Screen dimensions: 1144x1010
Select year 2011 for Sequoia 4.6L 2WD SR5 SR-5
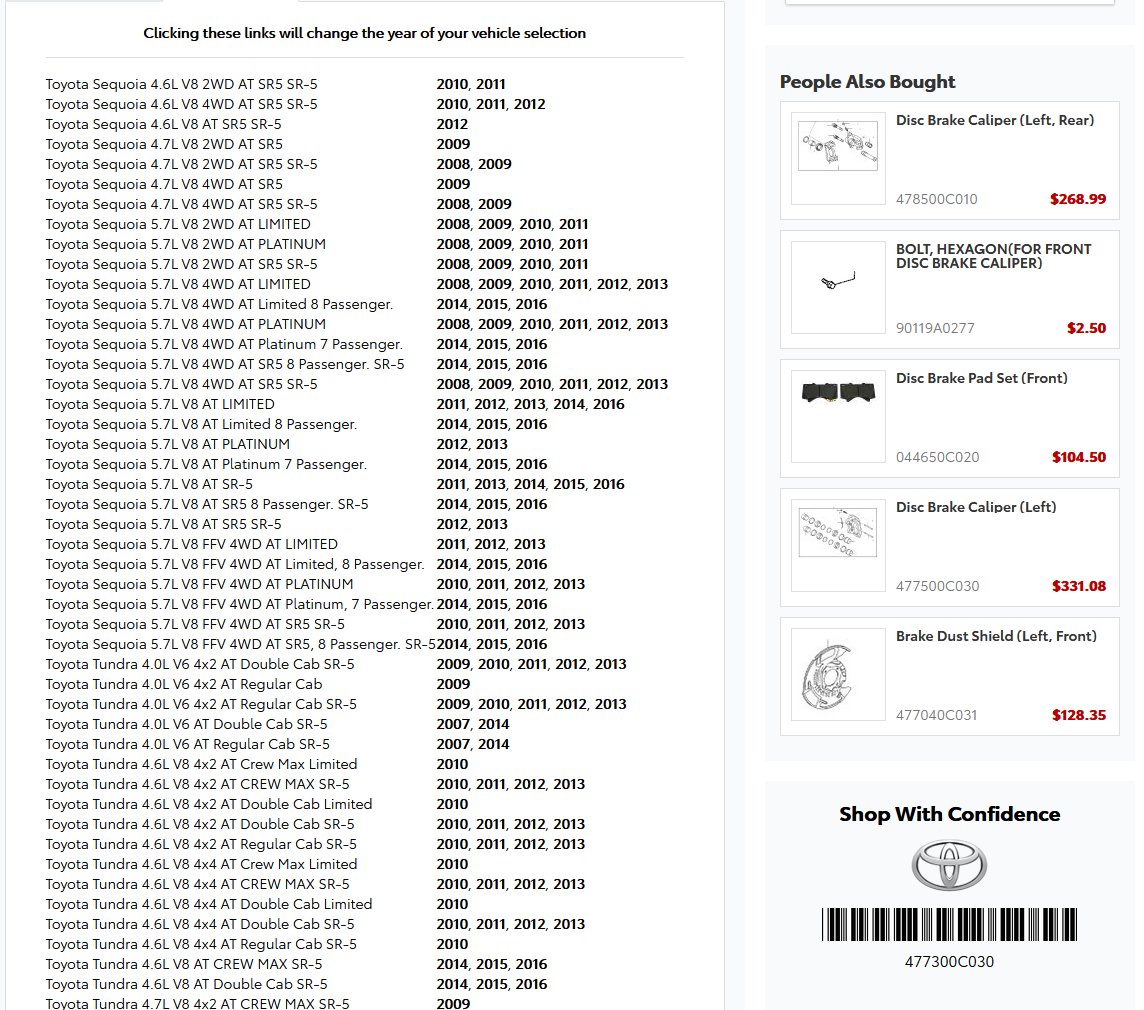(490, 85)
